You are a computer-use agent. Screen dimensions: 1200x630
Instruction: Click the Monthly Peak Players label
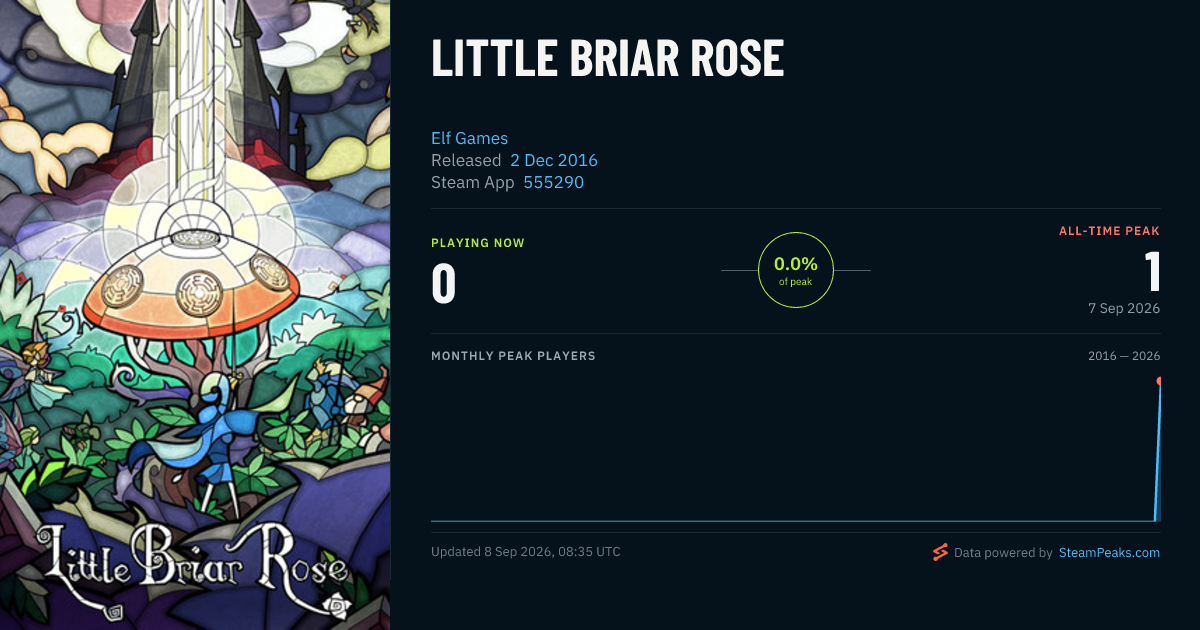click(513, 356)
